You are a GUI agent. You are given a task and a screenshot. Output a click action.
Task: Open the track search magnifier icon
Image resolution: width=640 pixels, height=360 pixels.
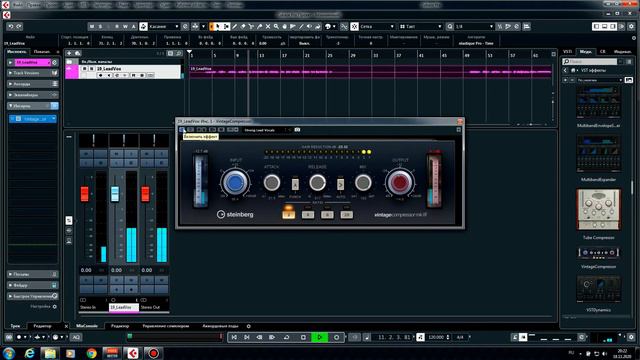179,53
